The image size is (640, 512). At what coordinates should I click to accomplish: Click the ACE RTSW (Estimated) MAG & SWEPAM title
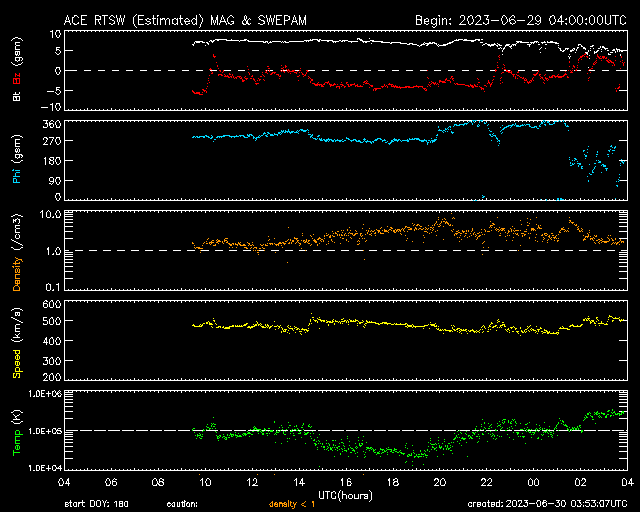click(x=185, y=20)
